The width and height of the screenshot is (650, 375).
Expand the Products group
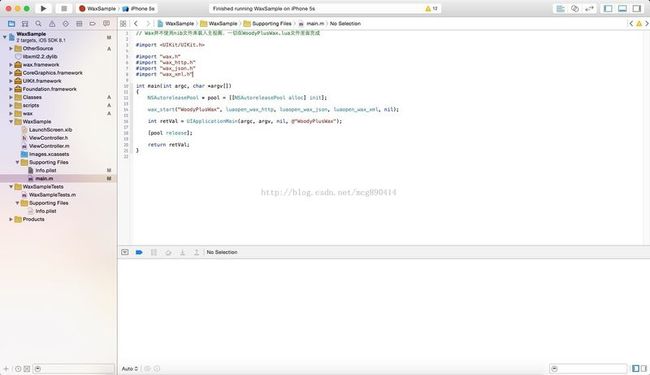point(11,219)
